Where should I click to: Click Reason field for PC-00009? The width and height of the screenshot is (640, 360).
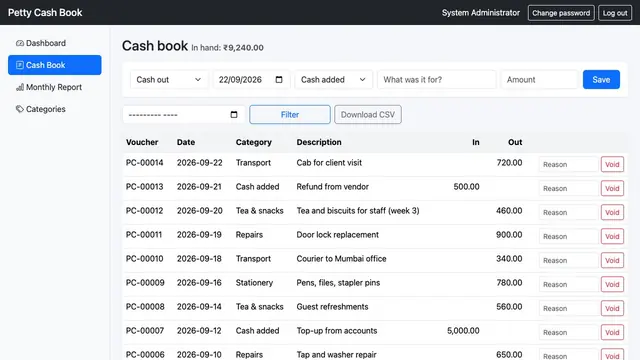coord(568,284)
